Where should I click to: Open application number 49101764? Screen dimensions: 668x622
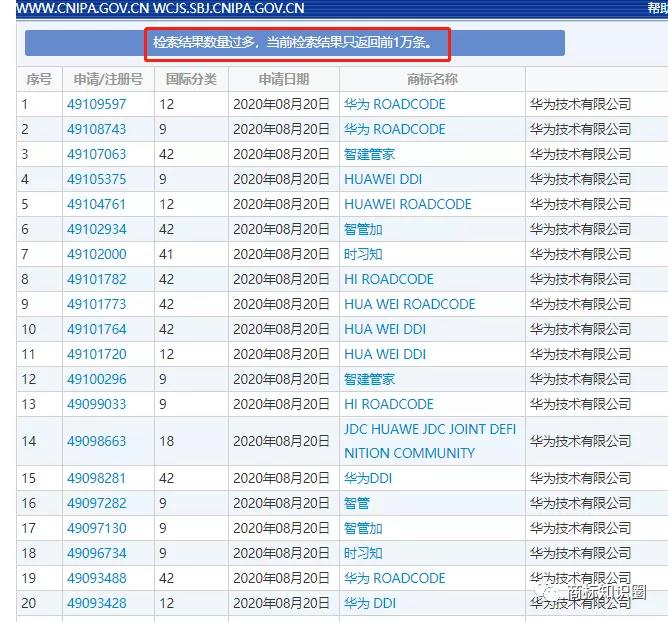[97, 329]
